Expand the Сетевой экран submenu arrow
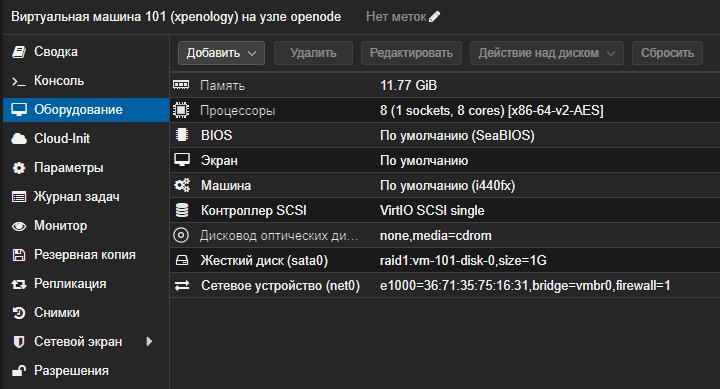The width and height of the screenshot is (720, 389). (x=149, y=341)
